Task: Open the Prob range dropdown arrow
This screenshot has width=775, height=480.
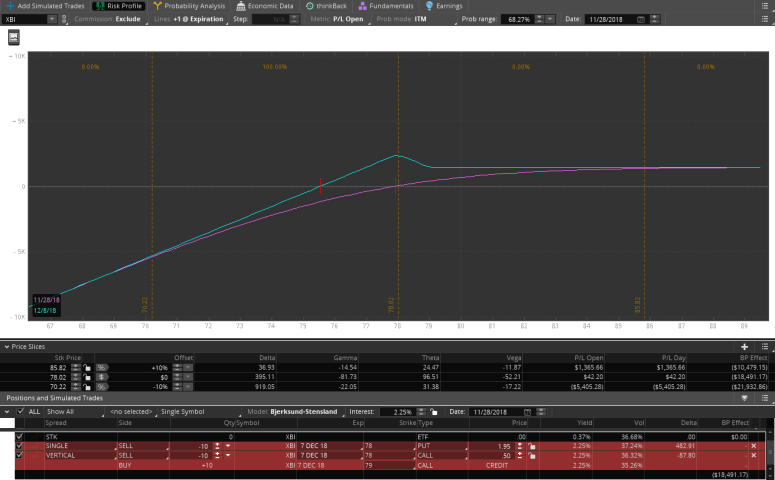Action: tap(550, 19)
